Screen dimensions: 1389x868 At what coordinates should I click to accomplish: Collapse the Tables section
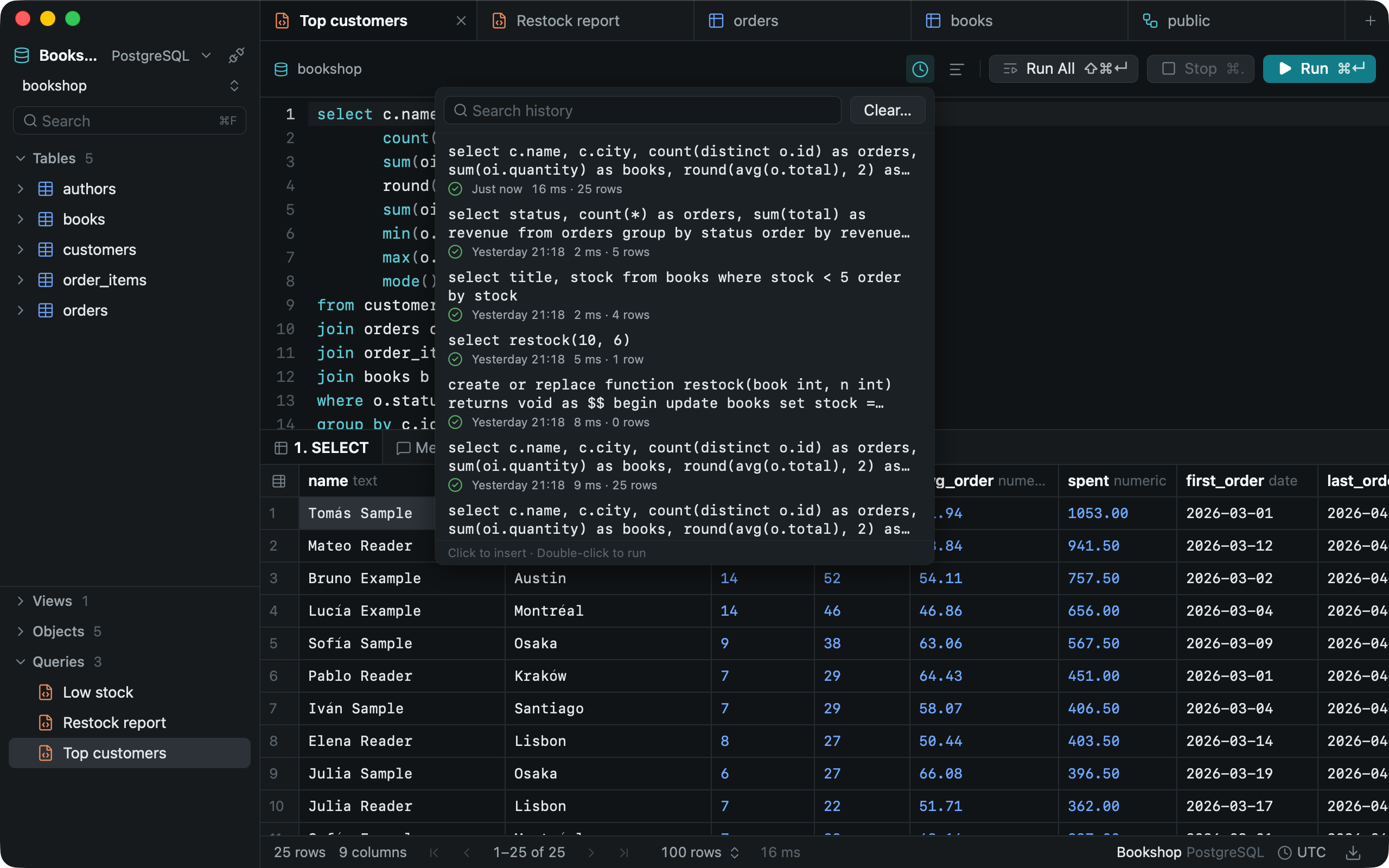click(21, 158)
